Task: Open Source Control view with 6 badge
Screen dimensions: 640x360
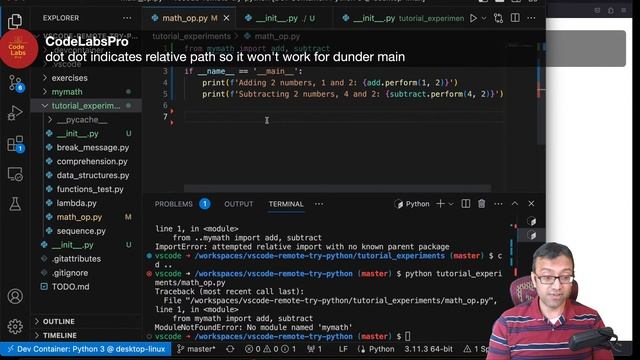Action: (x=16, y=83)
